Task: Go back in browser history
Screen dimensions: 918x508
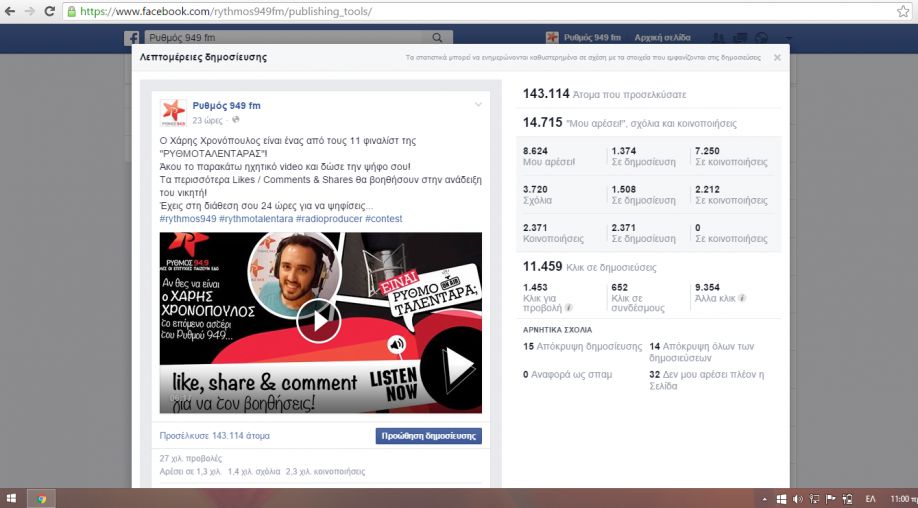Action: coord(10,11)
